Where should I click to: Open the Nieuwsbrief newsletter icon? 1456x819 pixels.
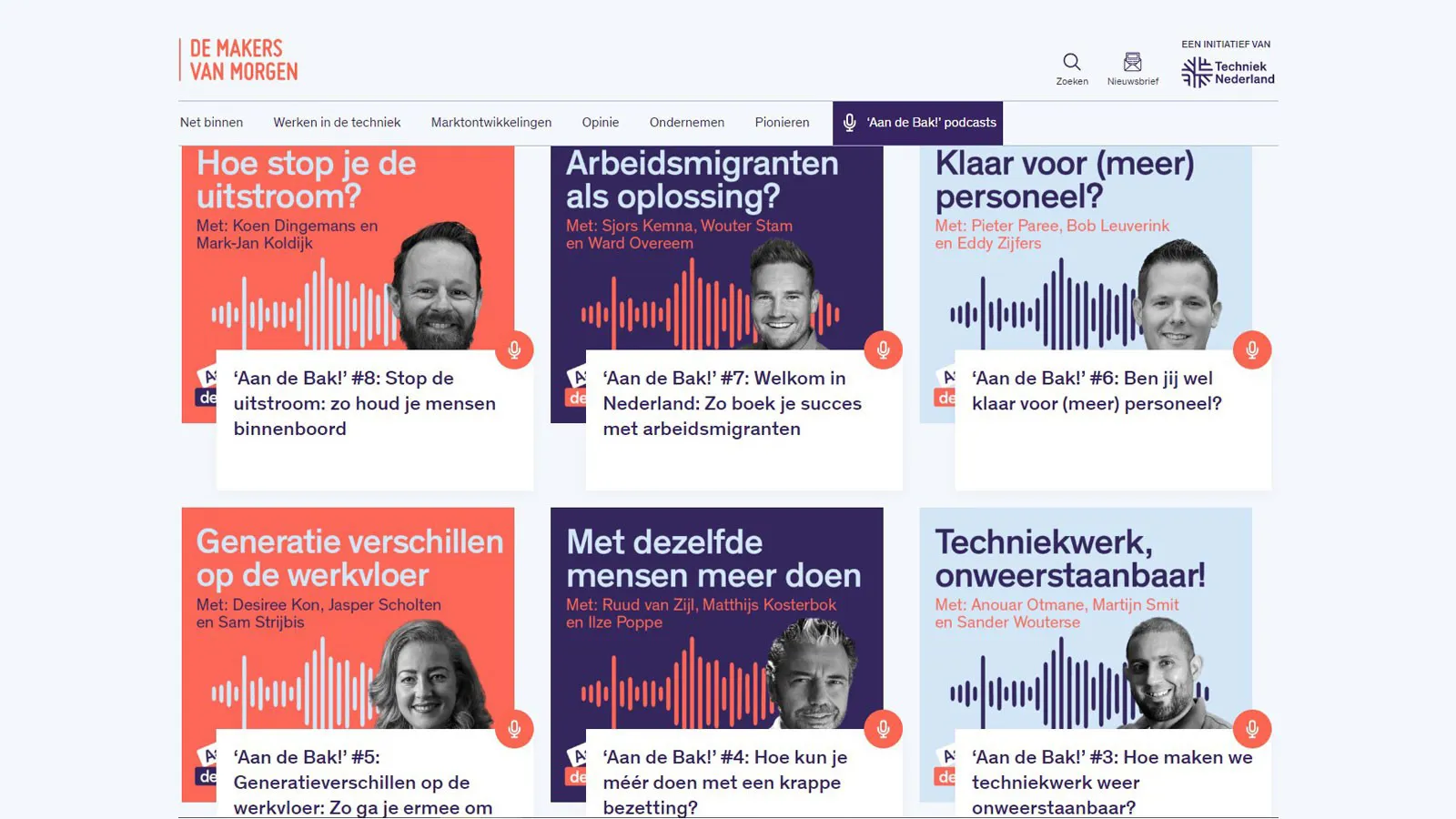[x=1132, y=61]
